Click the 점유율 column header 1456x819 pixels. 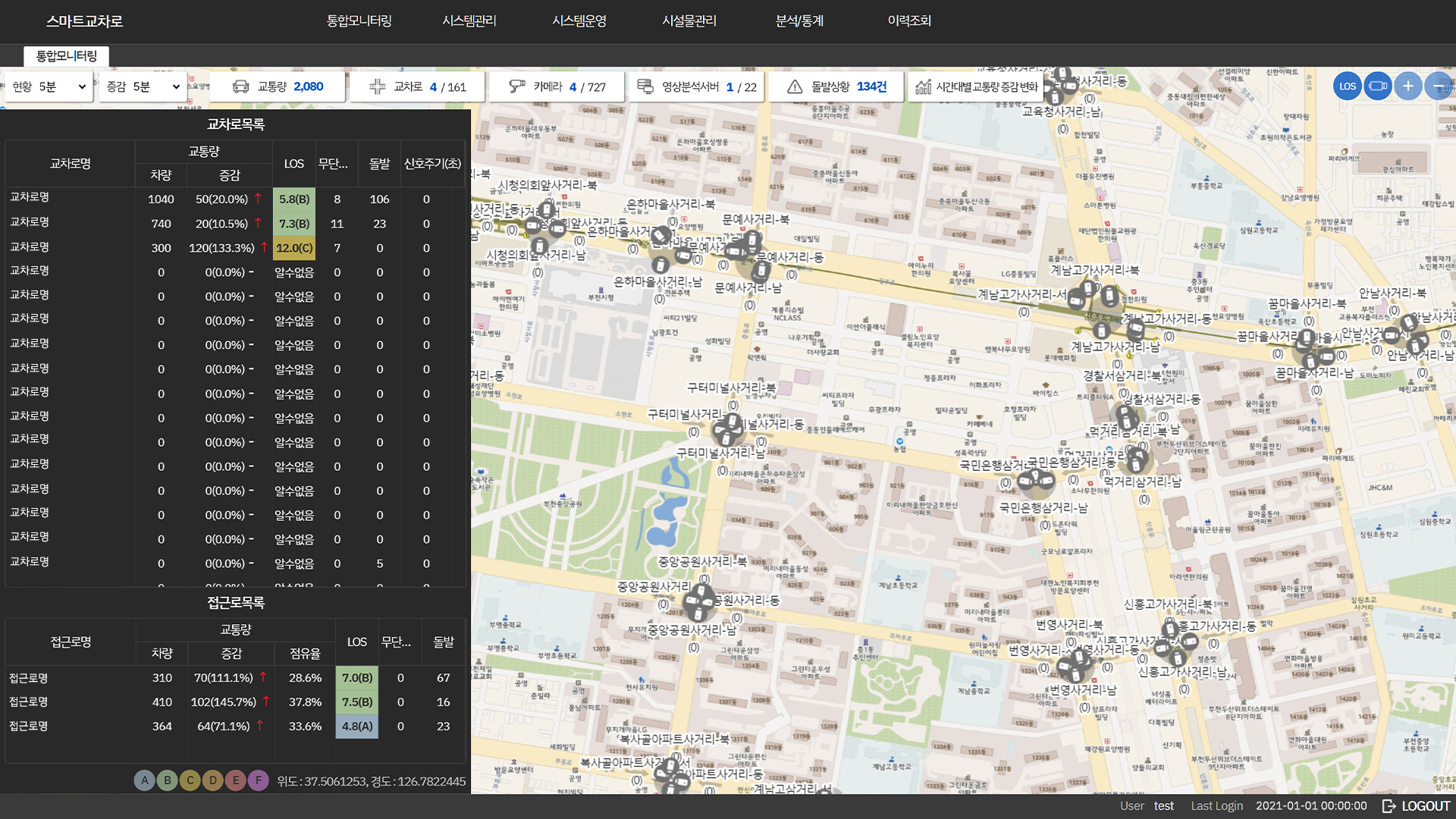point(305,654)
